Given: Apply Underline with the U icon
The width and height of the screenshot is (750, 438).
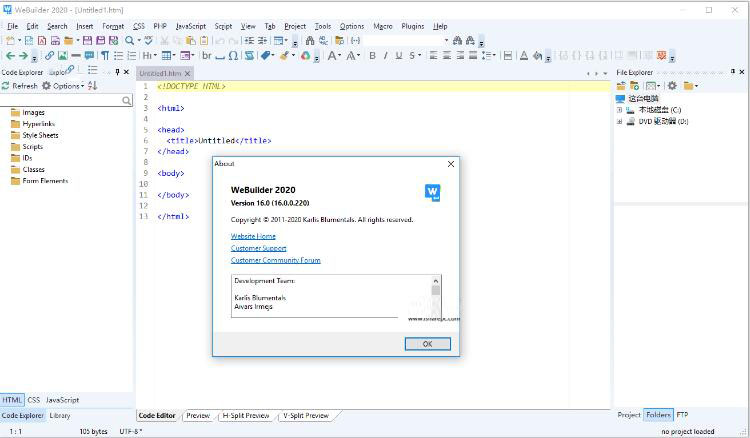Looking at the screenshot, I should pos(398,55).
